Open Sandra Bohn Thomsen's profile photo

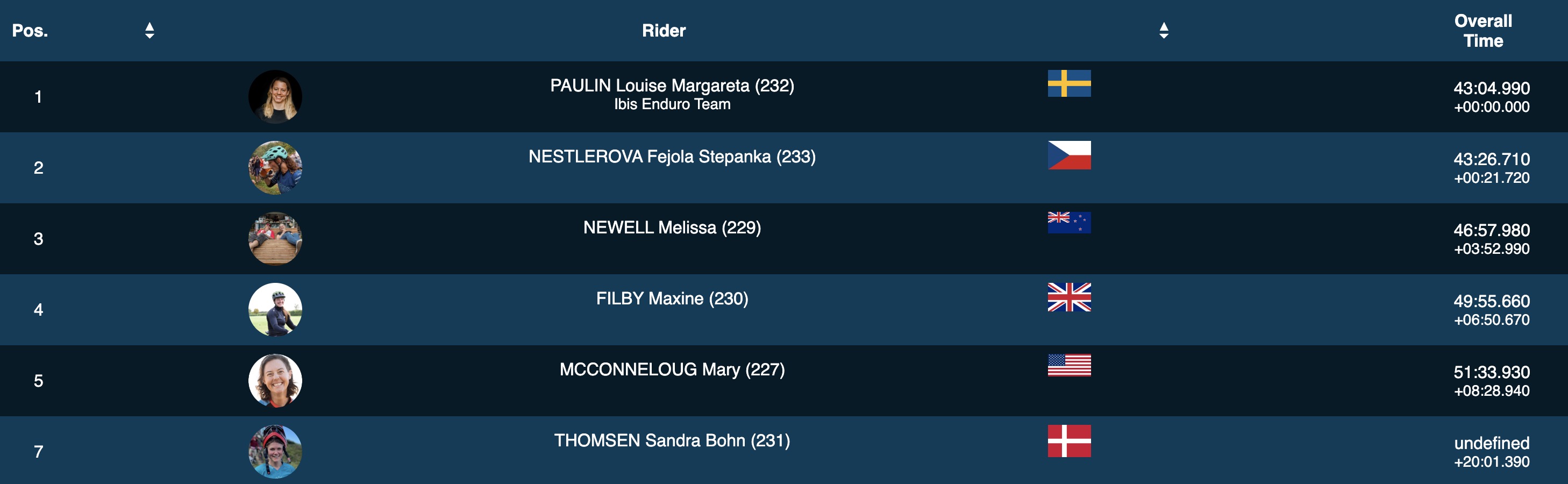pos(275,452)
